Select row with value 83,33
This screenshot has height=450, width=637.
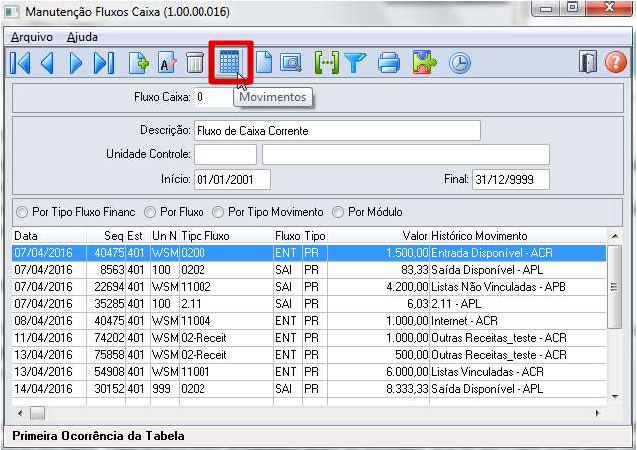(309, 270)
